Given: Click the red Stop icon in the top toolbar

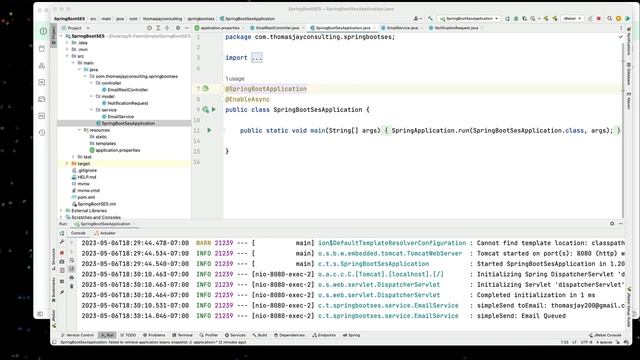Looking at the screenshot, I should point(599,18).
